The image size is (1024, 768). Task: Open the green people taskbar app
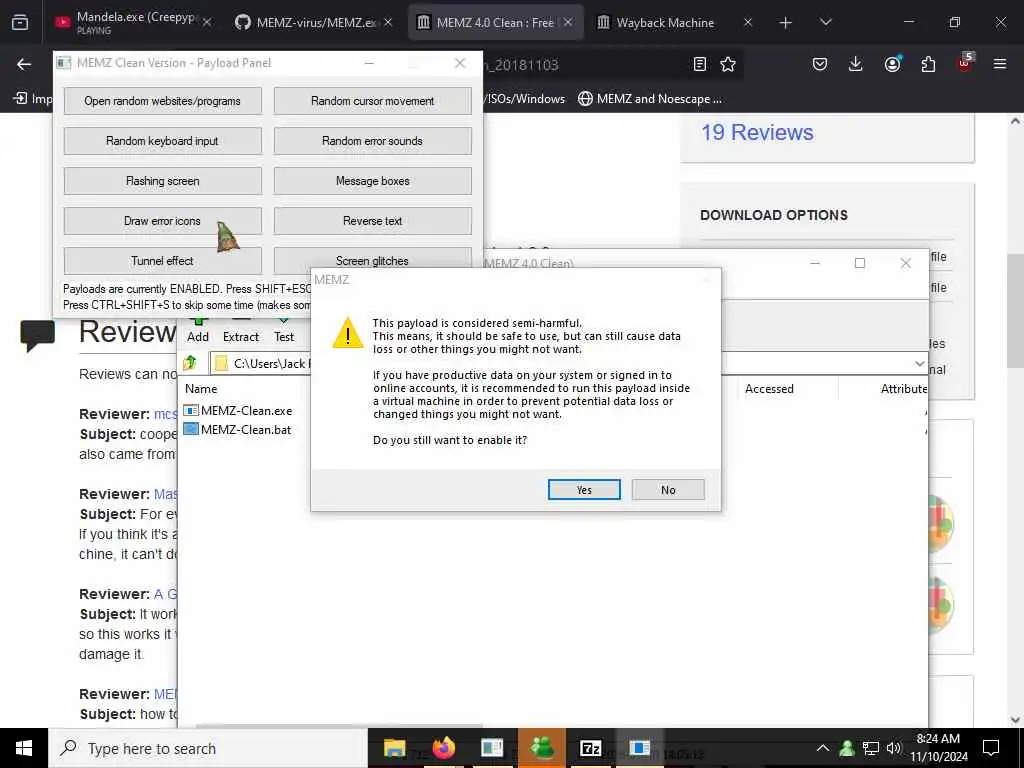tap(541, 748)
